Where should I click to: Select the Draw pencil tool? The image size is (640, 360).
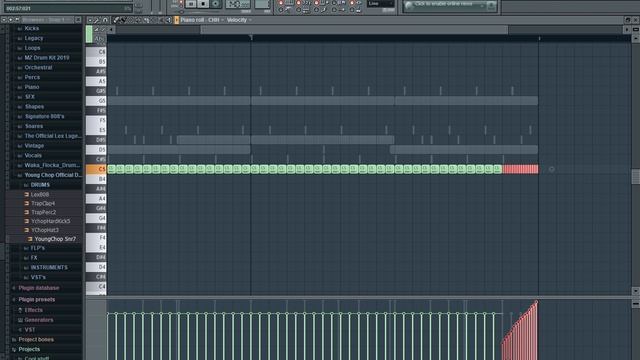pos(116,20)
